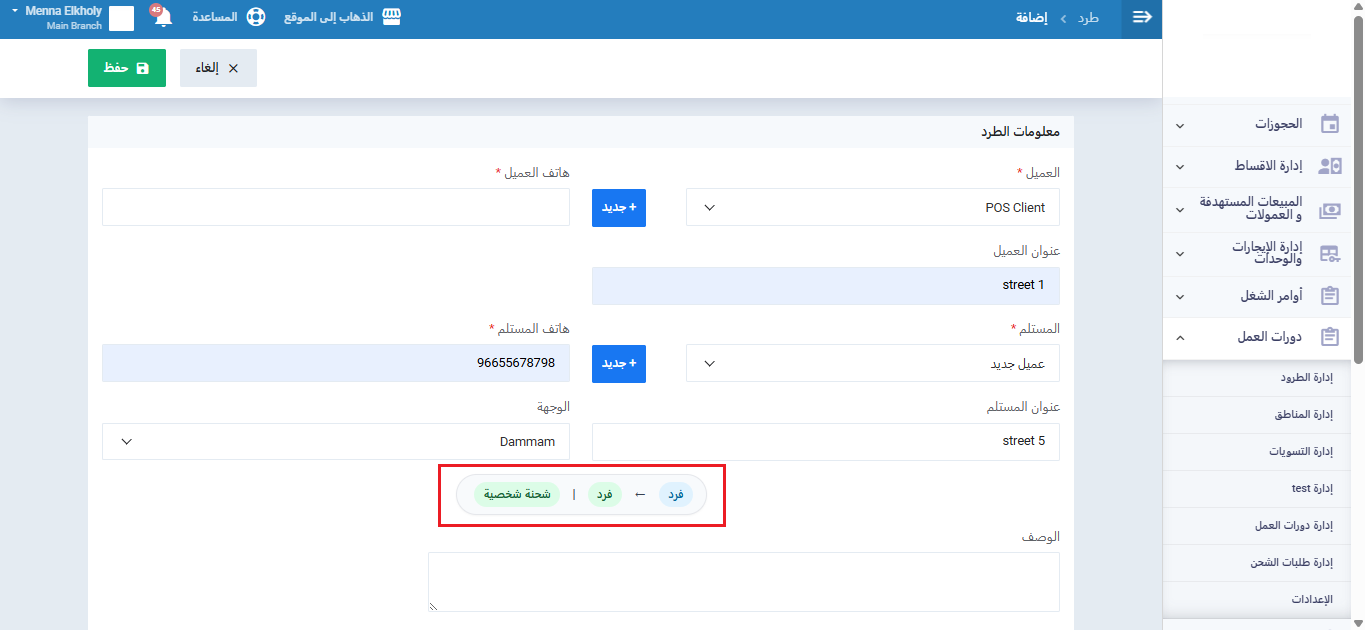Screen dimensions: 1365x630
Task: Click the customer phone input field
Action: (x=335, y=207)
